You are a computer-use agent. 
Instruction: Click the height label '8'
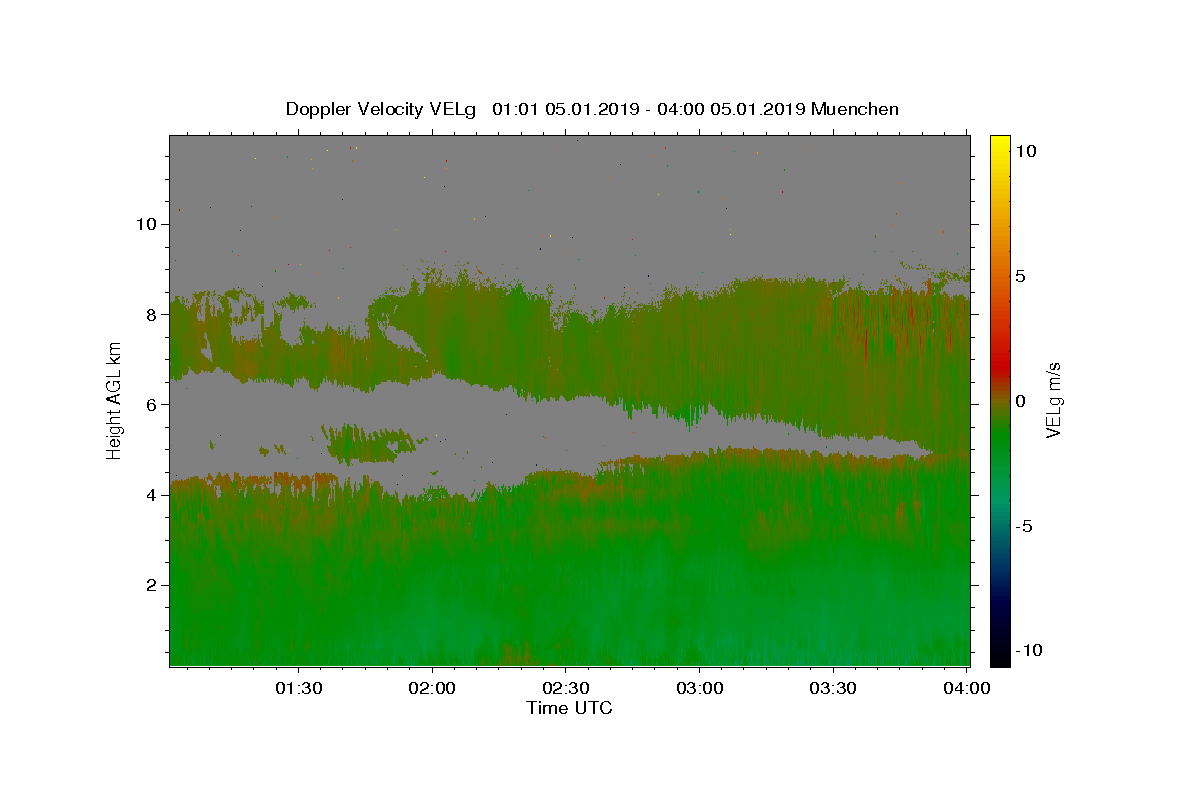pos(151,314)
